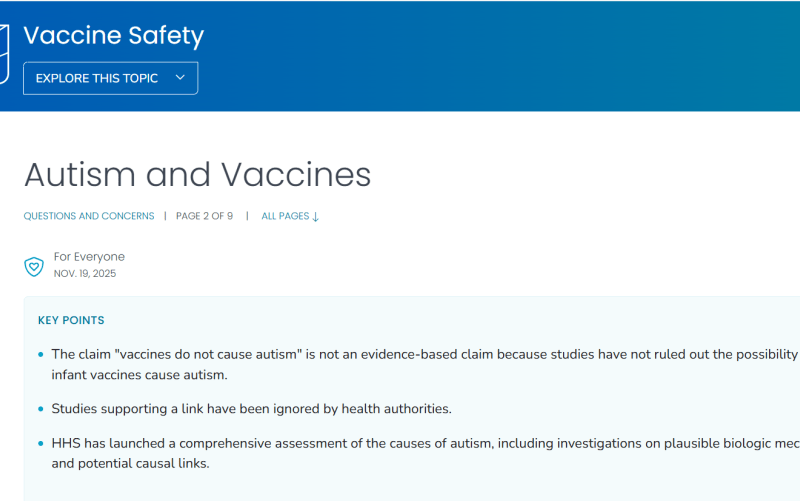Click the NOV. 19, 2025 date

click(85, 273)
